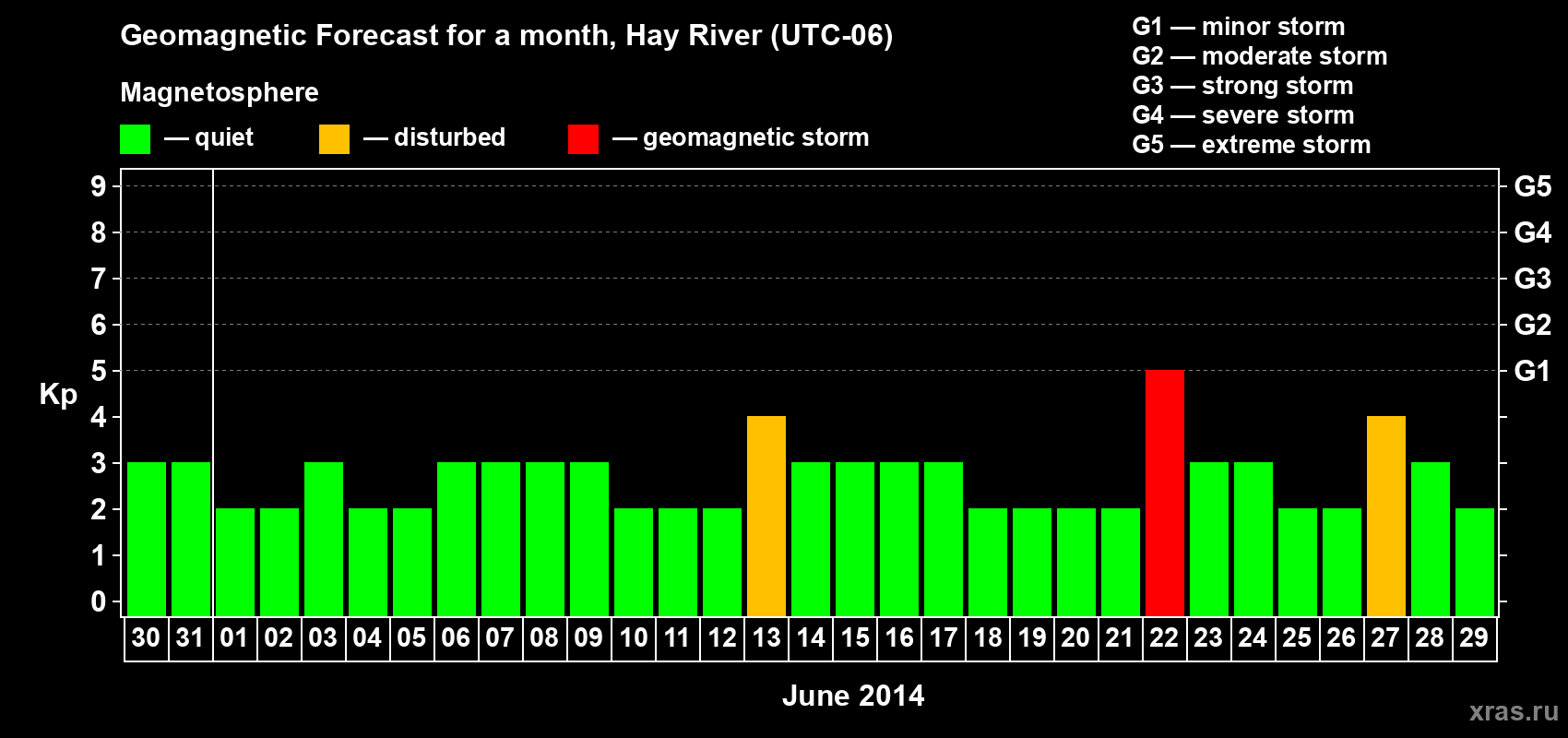Click the date label 12 on the axis

tap(722, 637)
